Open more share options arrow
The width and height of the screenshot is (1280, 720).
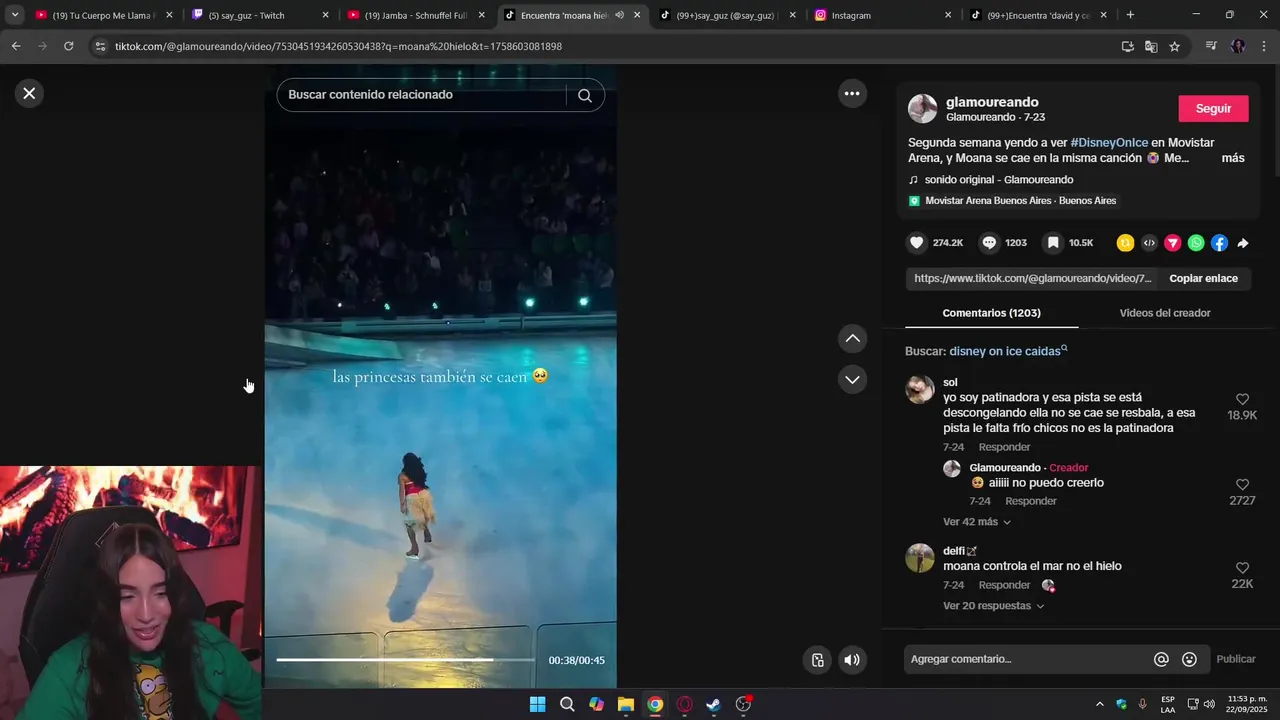click(x=1243, y=243)
